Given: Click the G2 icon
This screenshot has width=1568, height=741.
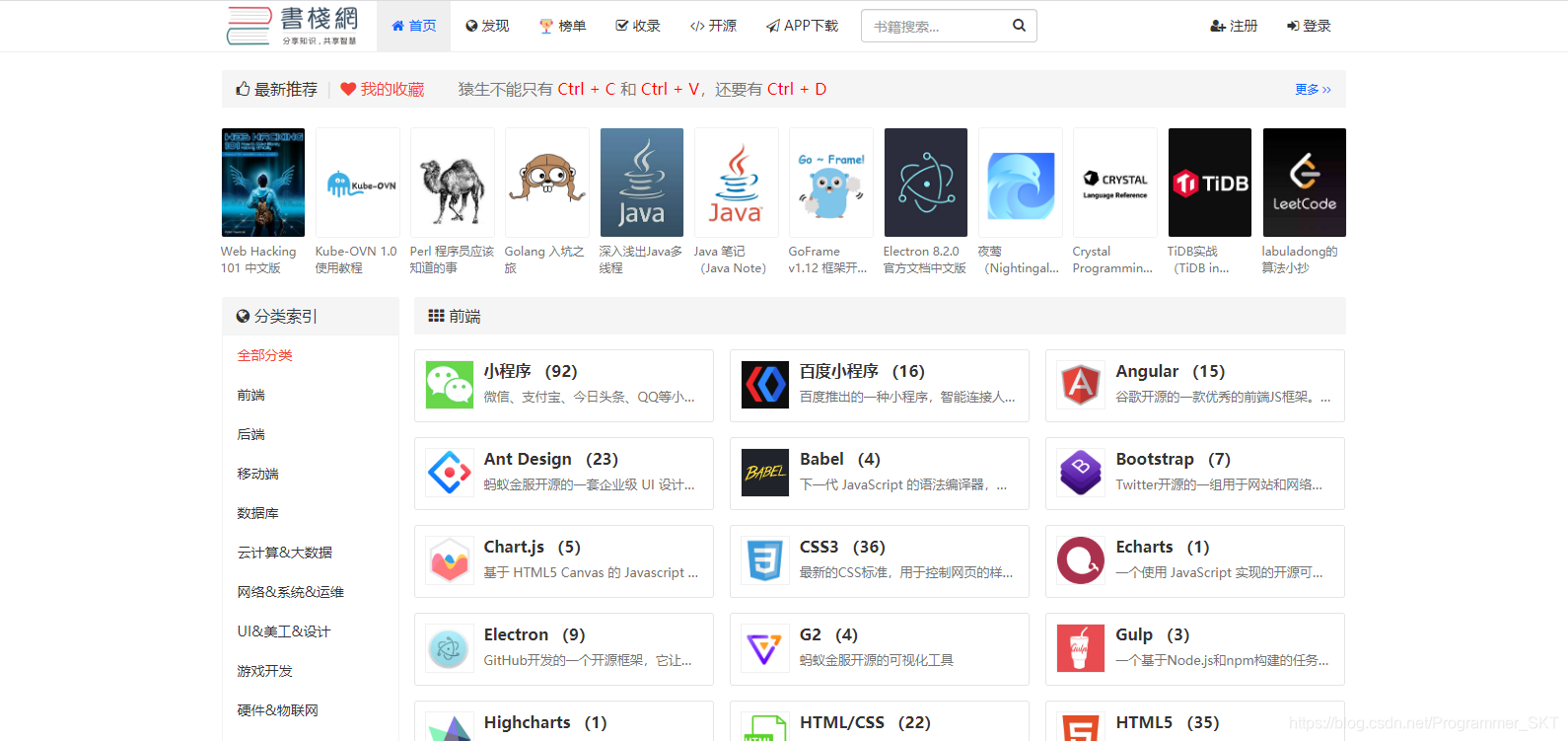Looking at the screenshot, I should click(765, 648).
